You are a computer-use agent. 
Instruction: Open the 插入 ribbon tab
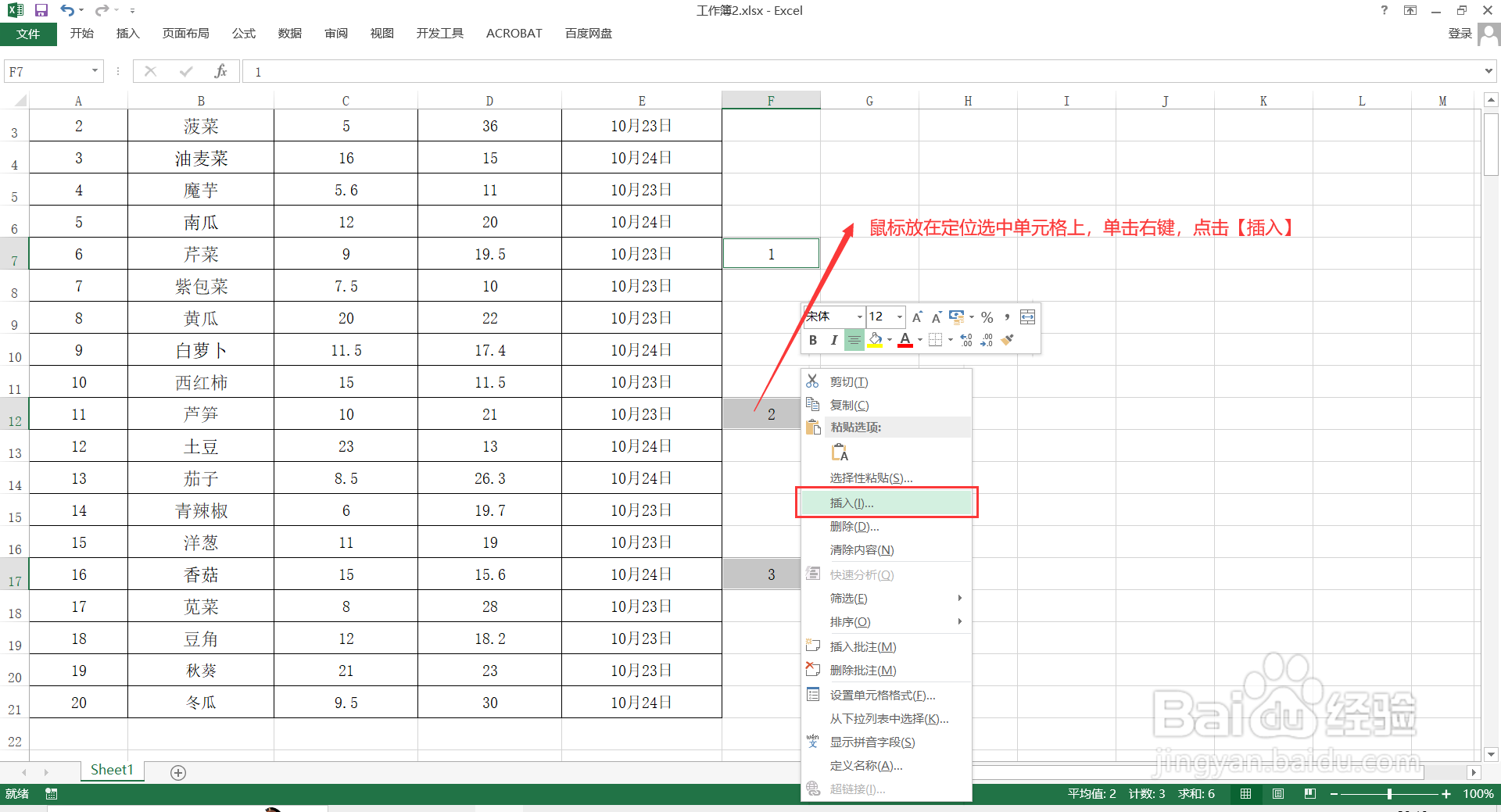pos(127,34)
